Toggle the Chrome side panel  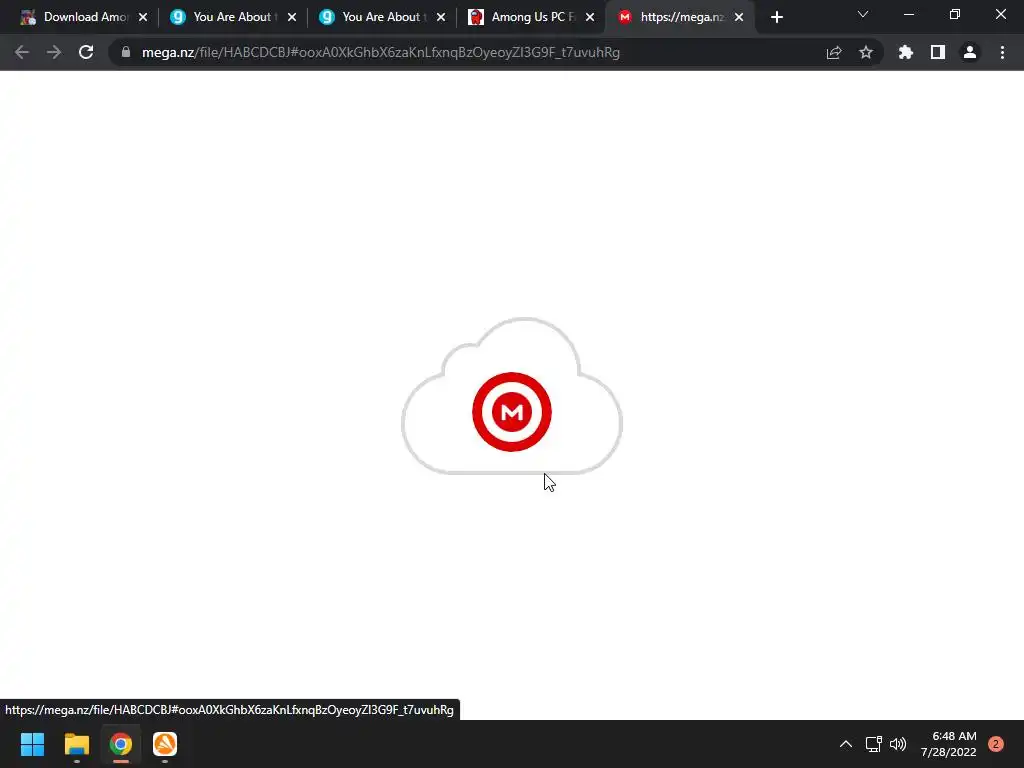tap(938, 52)
